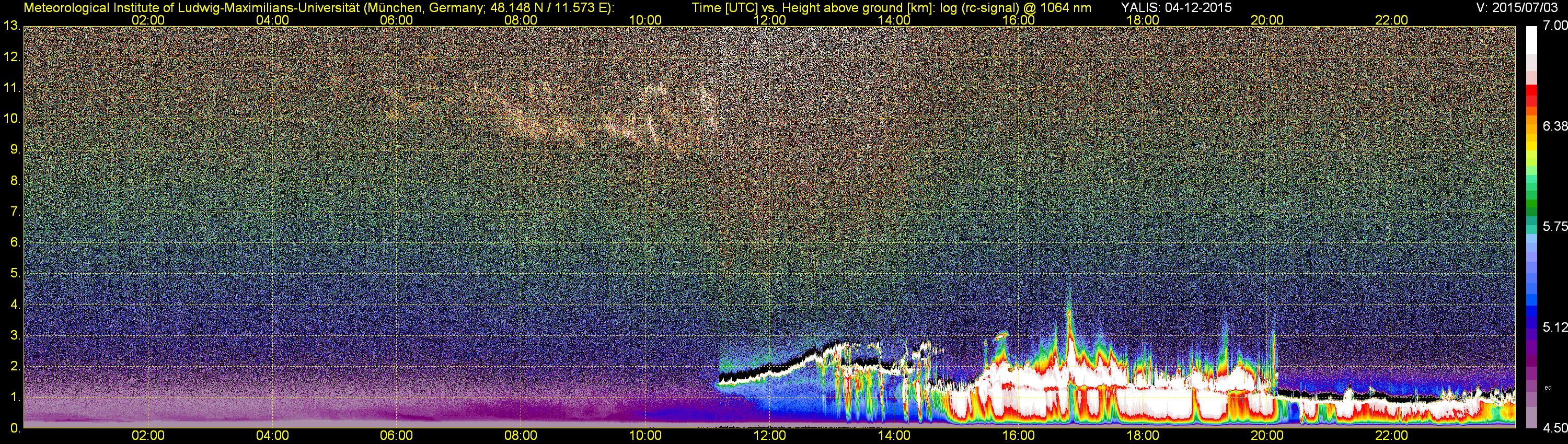The width and height of the screenshot is (1568, 444).
Task: Click the '12.' height axis label
Action: coord(11,57)
